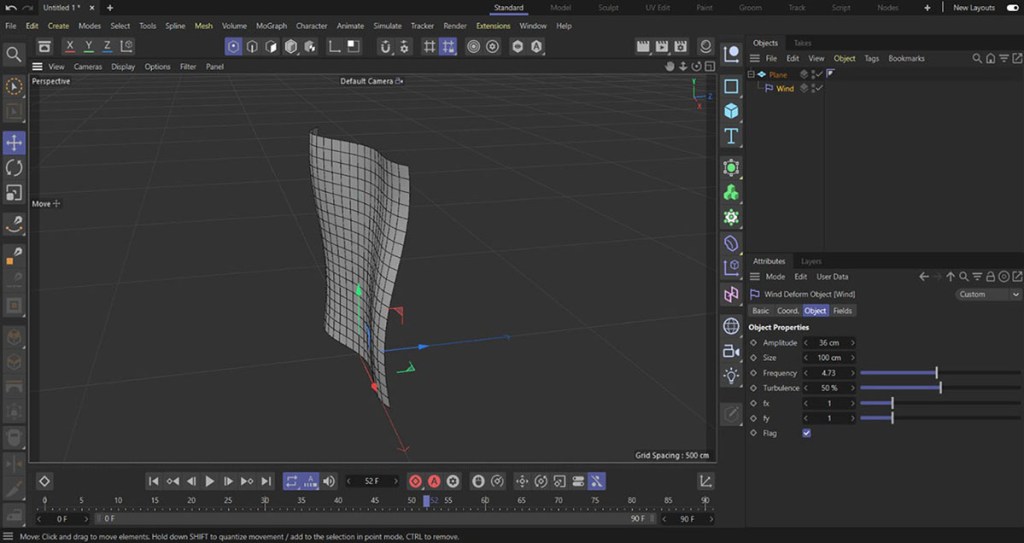Click the Light object icon
This screenshot has height=543, width=1024.
(731, 375)
